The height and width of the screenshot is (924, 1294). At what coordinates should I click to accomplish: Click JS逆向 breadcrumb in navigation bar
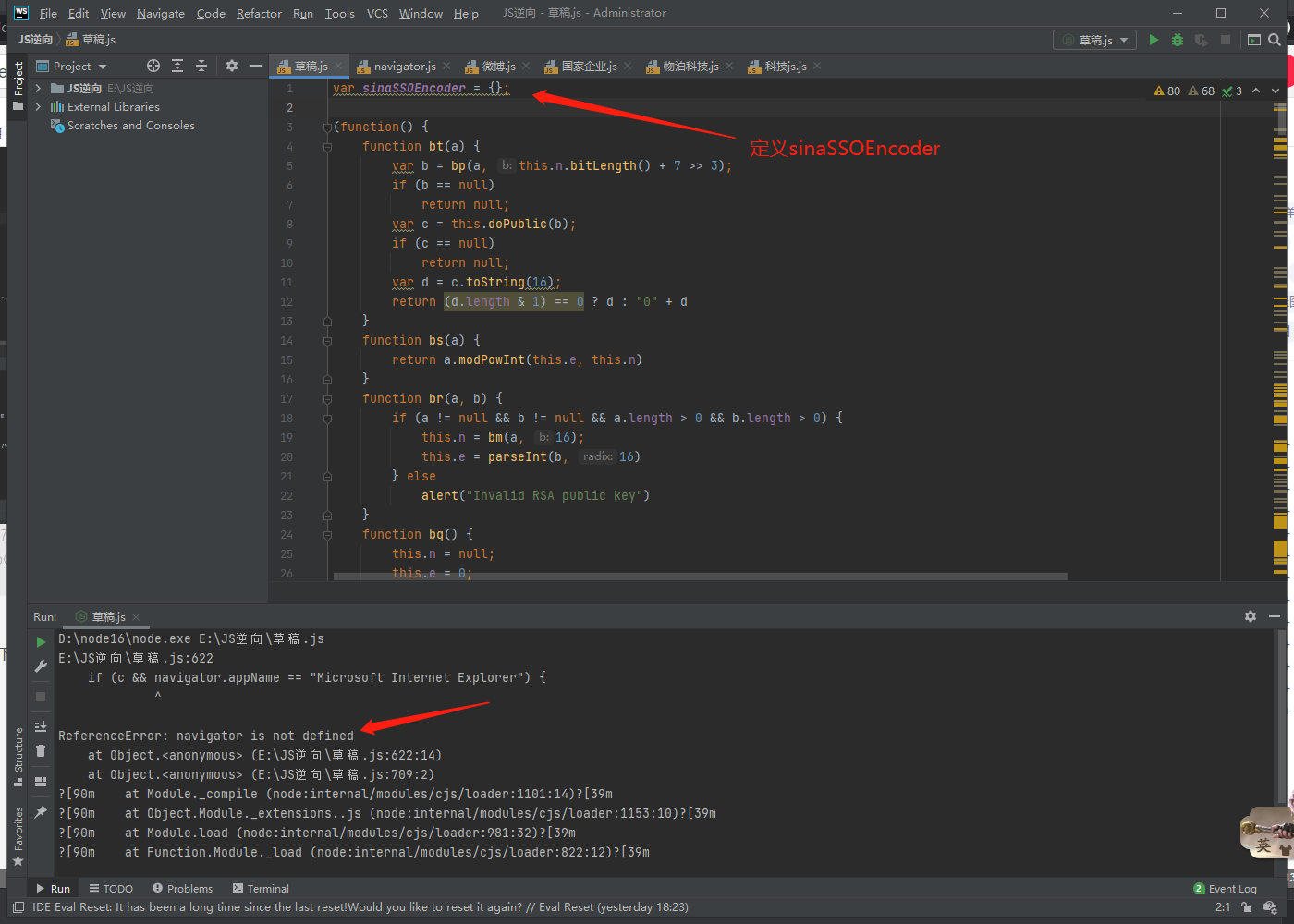tap(35, 40)
